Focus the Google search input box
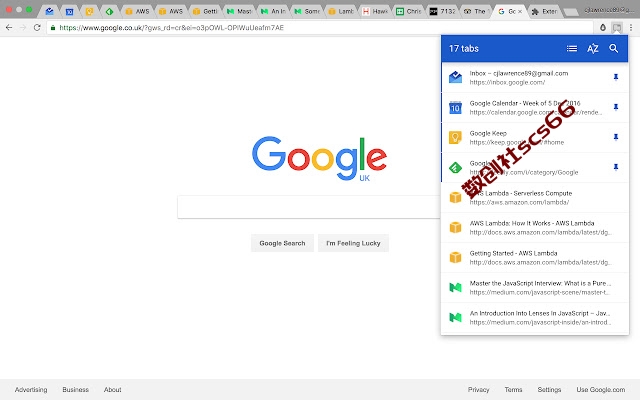The width and height of the screenshot is (640, 400). (309, 207)
